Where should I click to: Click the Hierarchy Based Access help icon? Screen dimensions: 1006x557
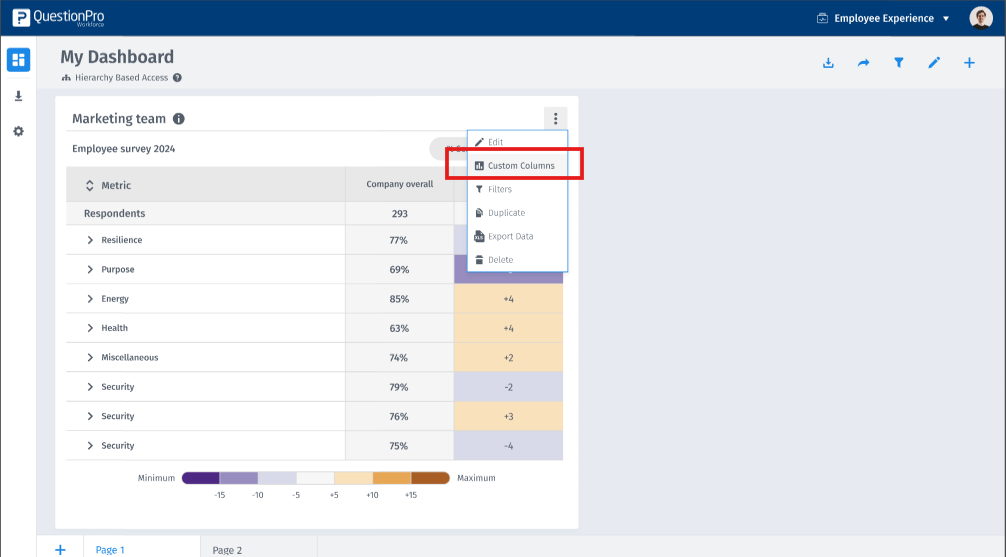click(x=177, y=78)
